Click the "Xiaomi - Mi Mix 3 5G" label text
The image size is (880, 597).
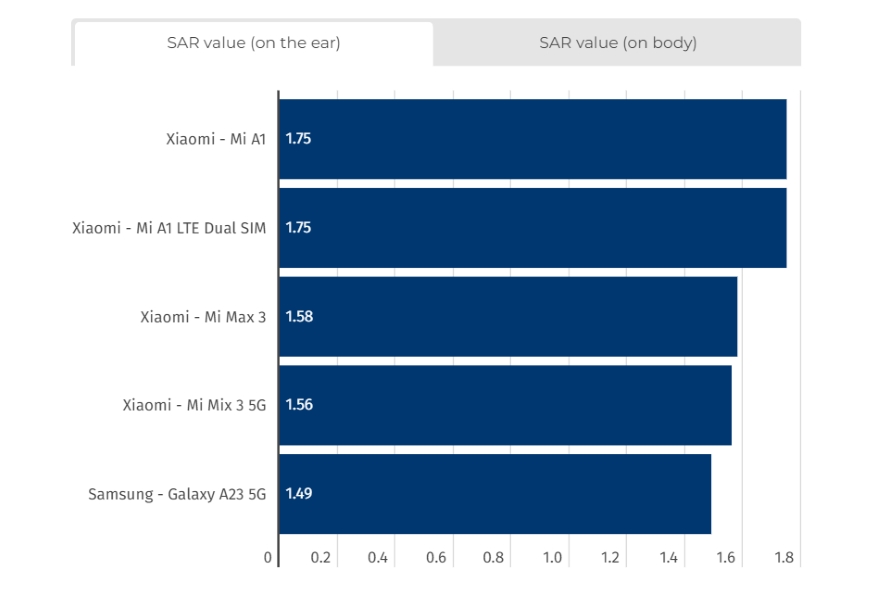point(194,405)
